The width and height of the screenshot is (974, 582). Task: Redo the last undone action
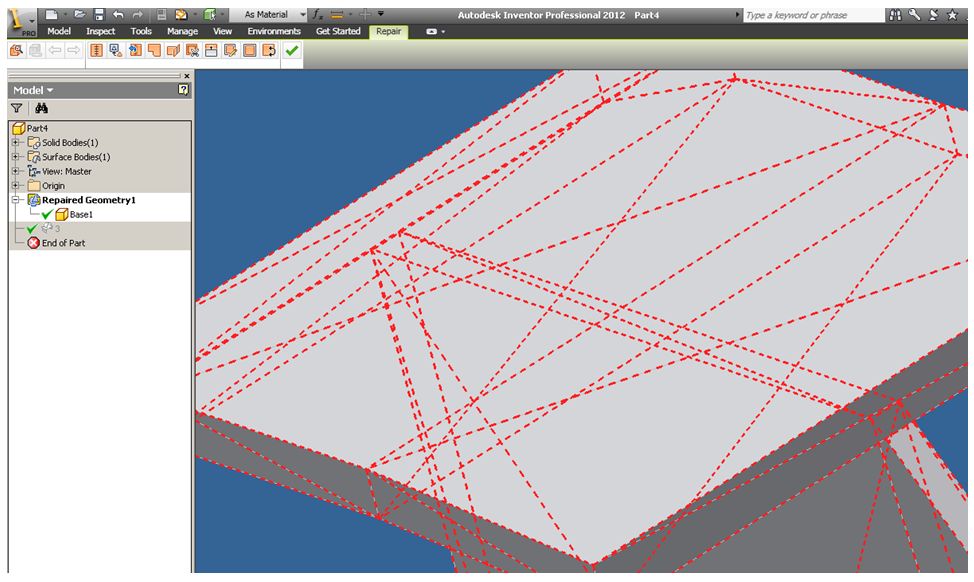(x=138, y=14)
